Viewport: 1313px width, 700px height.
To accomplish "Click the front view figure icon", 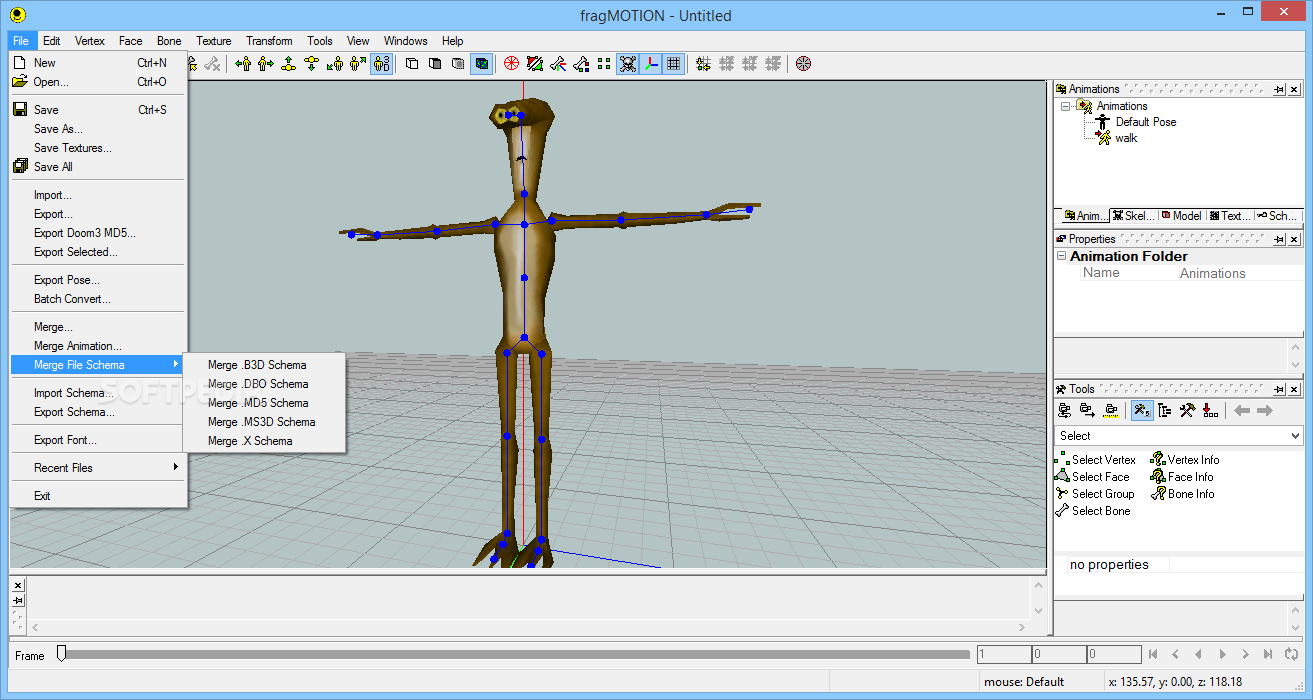I will (x=335, y=63).
